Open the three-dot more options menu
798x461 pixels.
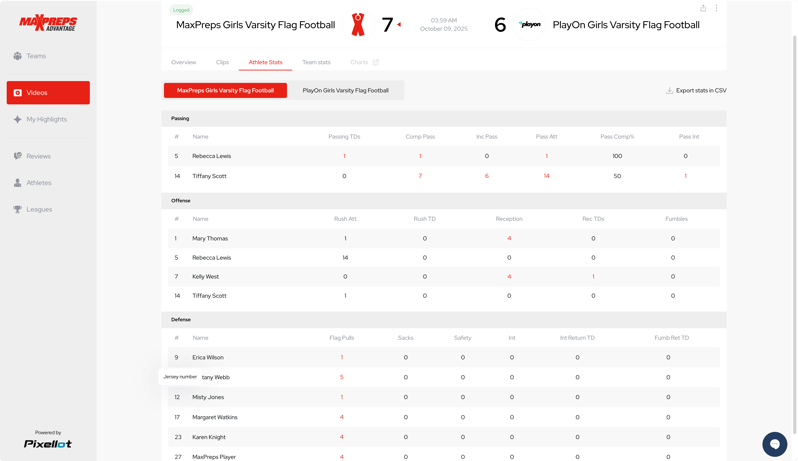pos(717,8)
